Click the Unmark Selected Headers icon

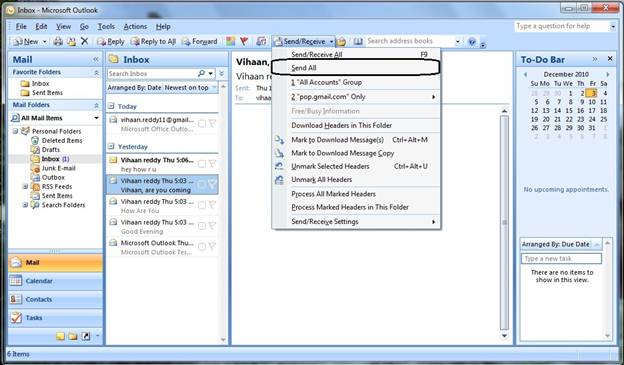point(279,166)
